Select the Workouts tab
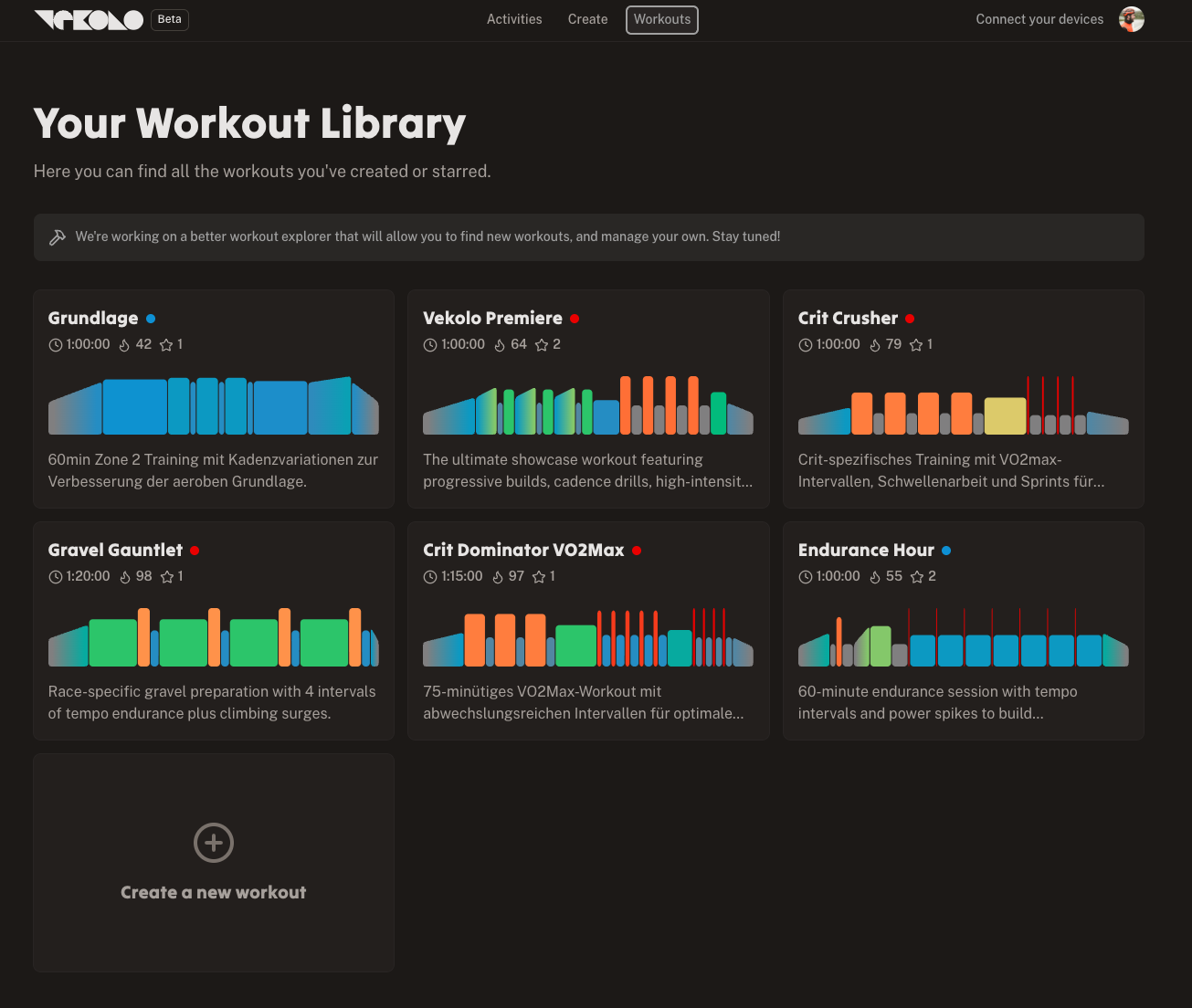This screenshot has height=1008, width=1192. click(662, 19)
